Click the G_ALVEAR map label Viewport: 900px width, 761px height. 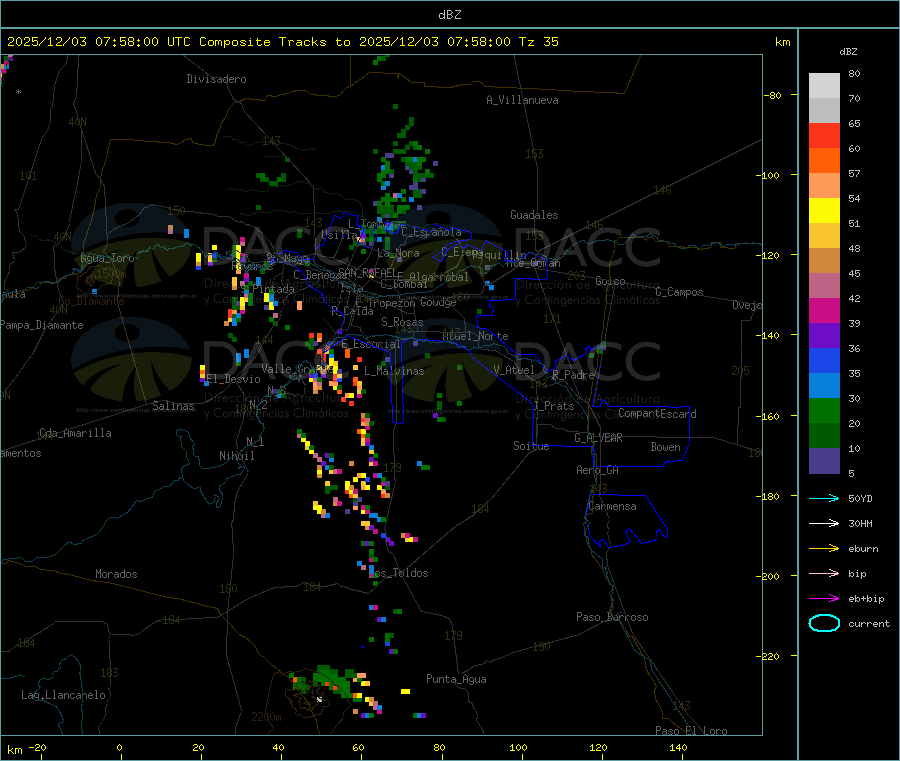599,438
